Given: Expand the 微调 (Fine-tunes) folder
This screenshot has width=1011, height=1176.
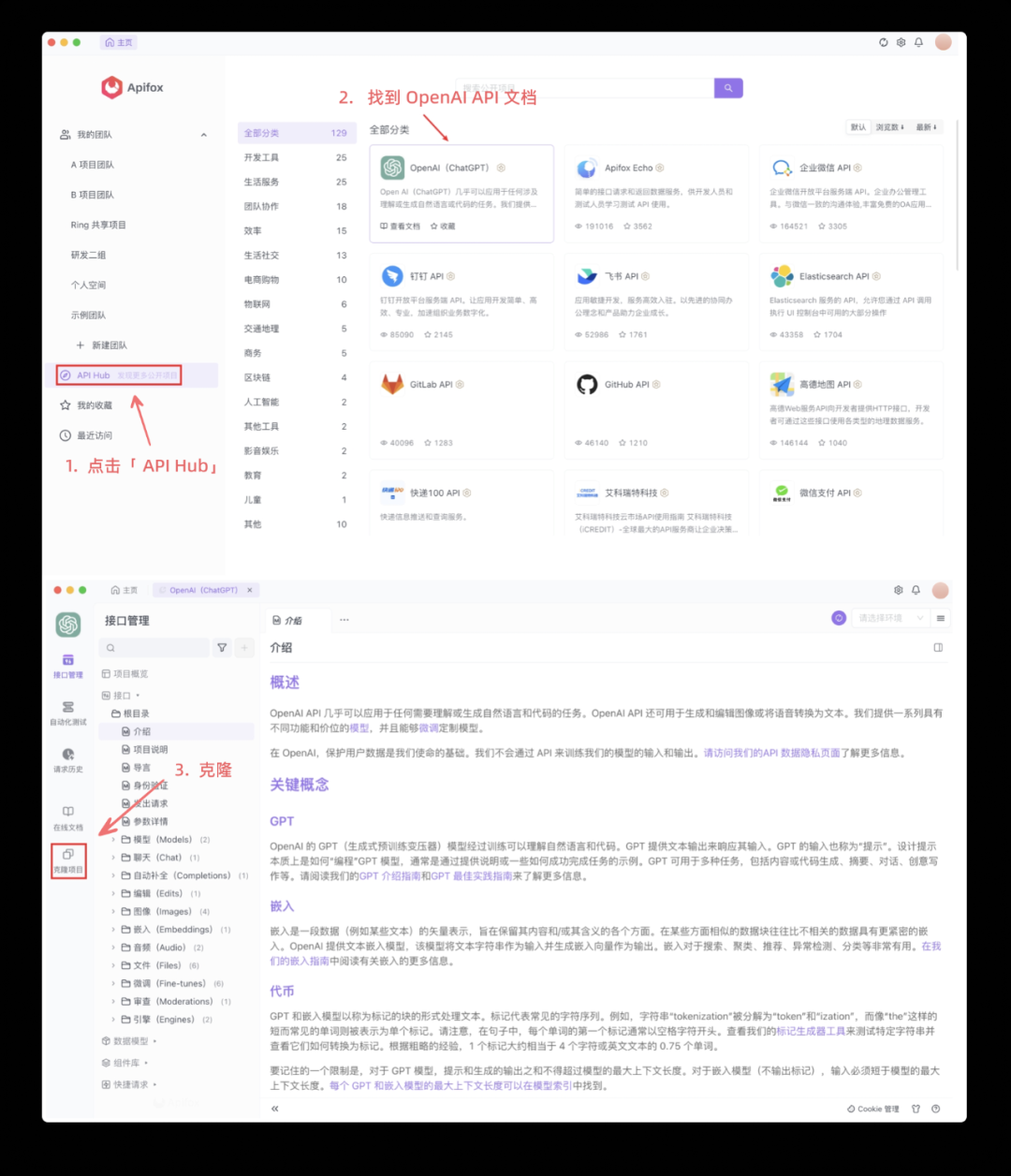Looking at the screenshot, I should click(113, 984).
